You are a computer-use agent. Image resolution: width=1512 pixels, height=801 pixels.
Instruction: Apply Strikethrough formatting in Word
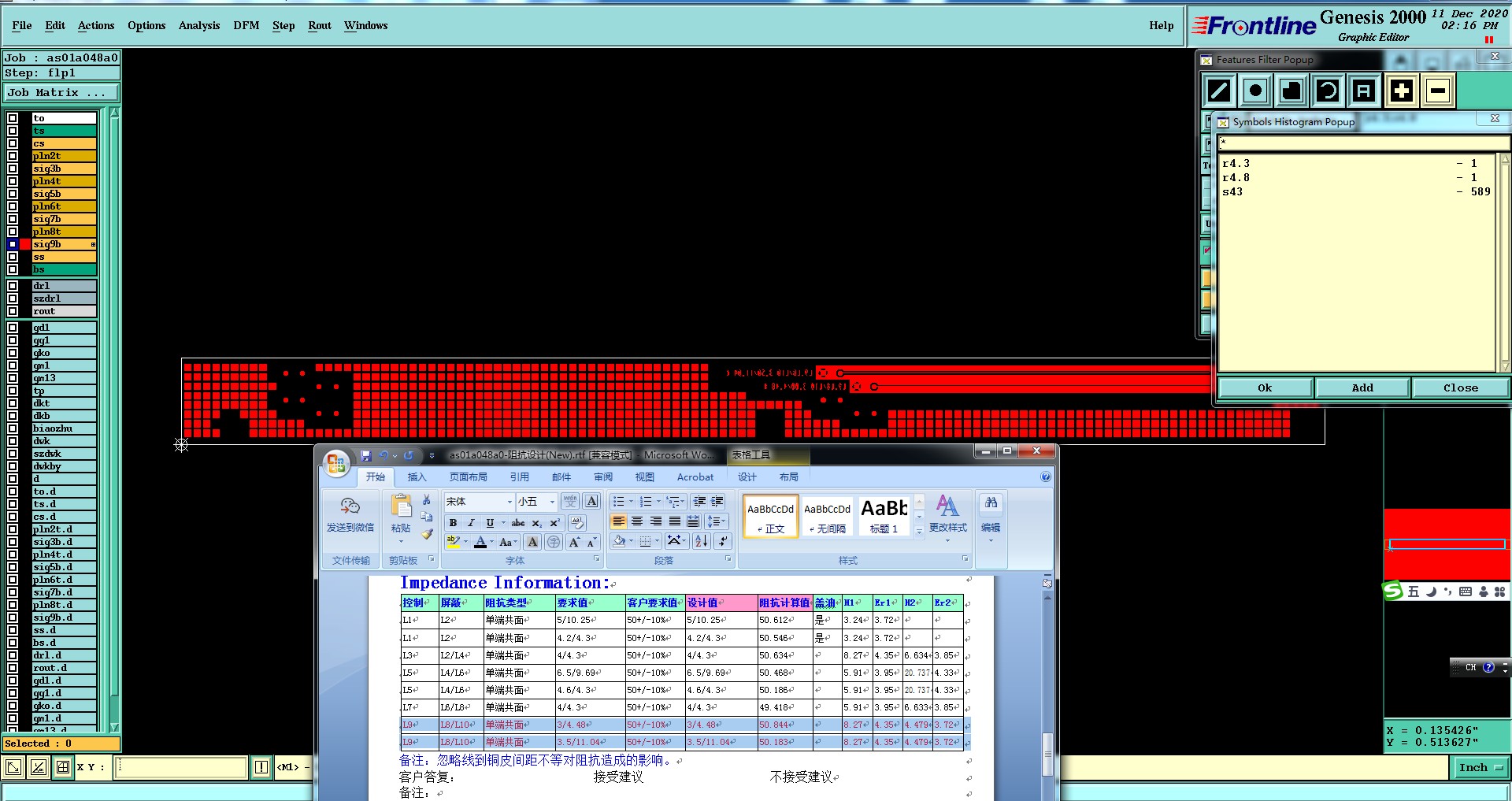(x=517, y=523)
